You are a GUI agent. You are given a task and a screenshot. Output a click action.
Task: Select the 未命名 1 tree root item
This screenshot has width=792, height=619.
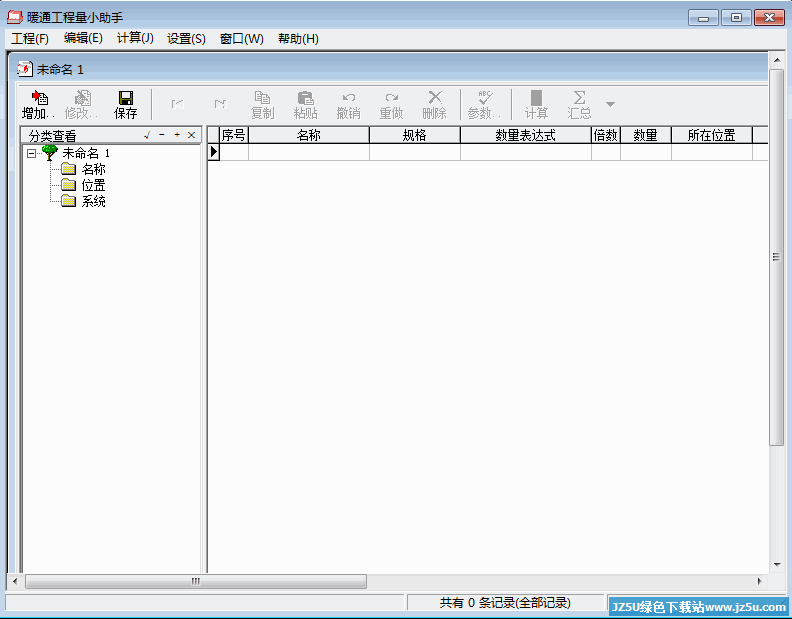pos(86,153)
